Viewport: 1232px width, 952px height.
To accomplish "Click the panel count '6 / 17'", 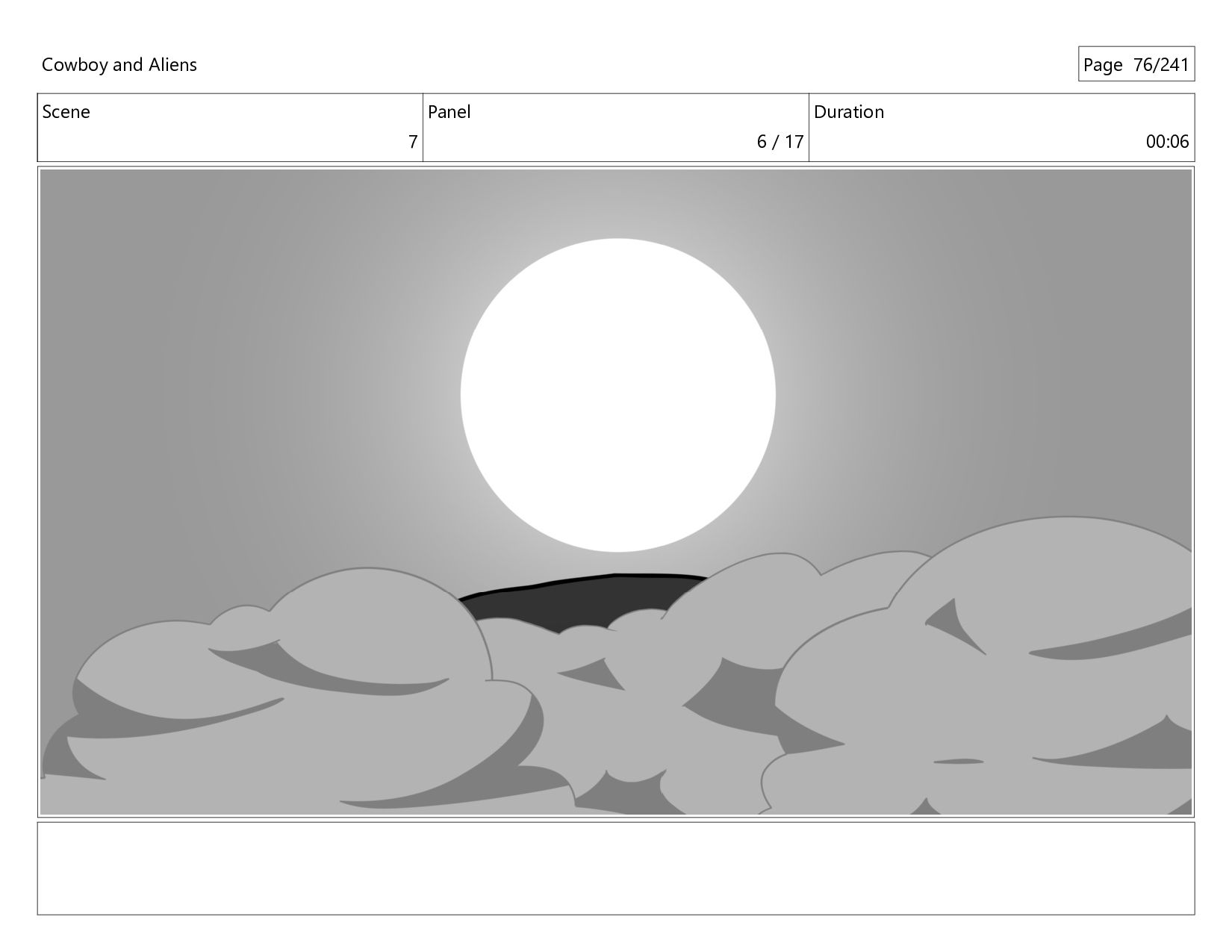I will coord(780,142).
